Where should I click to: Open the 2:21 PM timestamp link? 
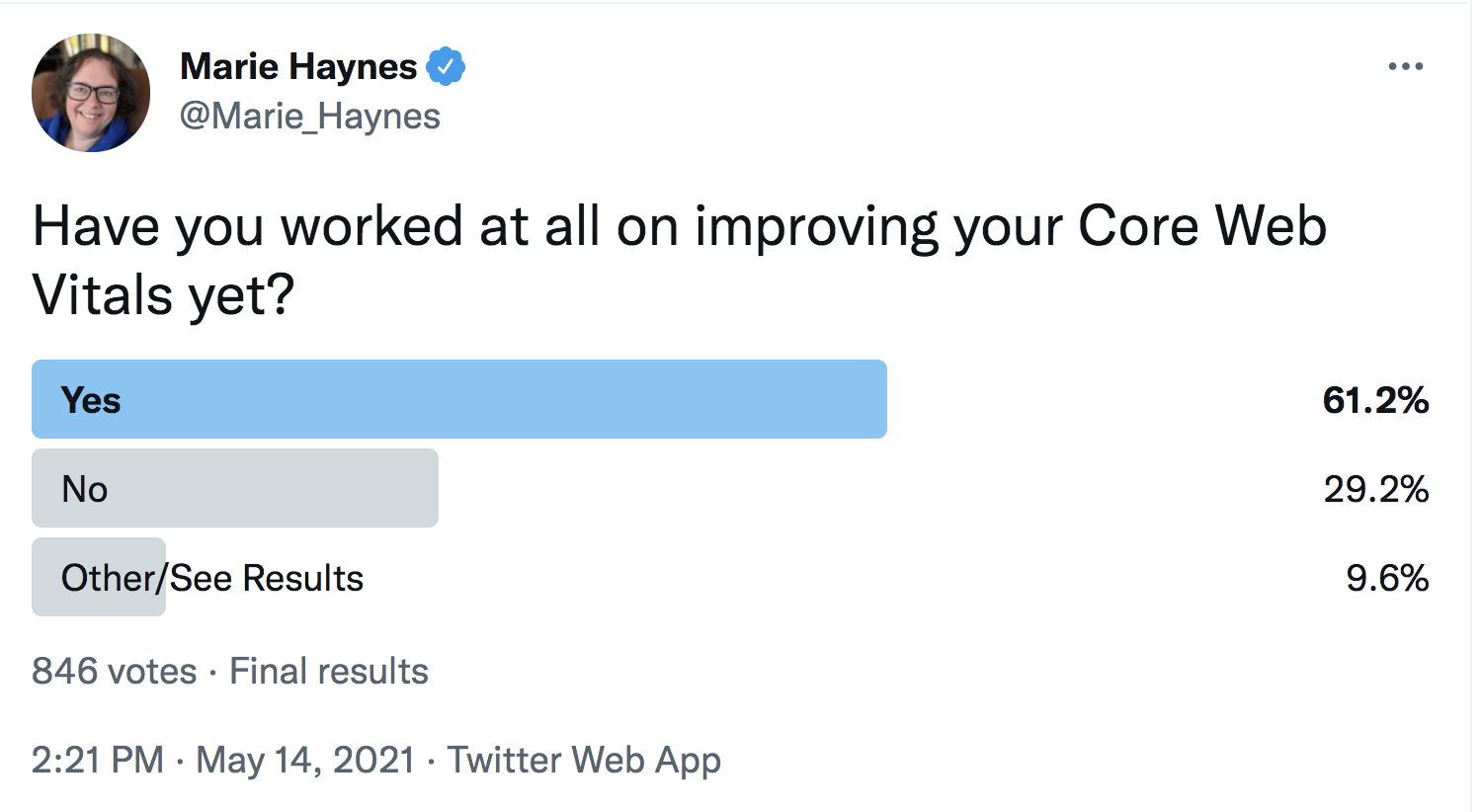click(x=98, y=760)
